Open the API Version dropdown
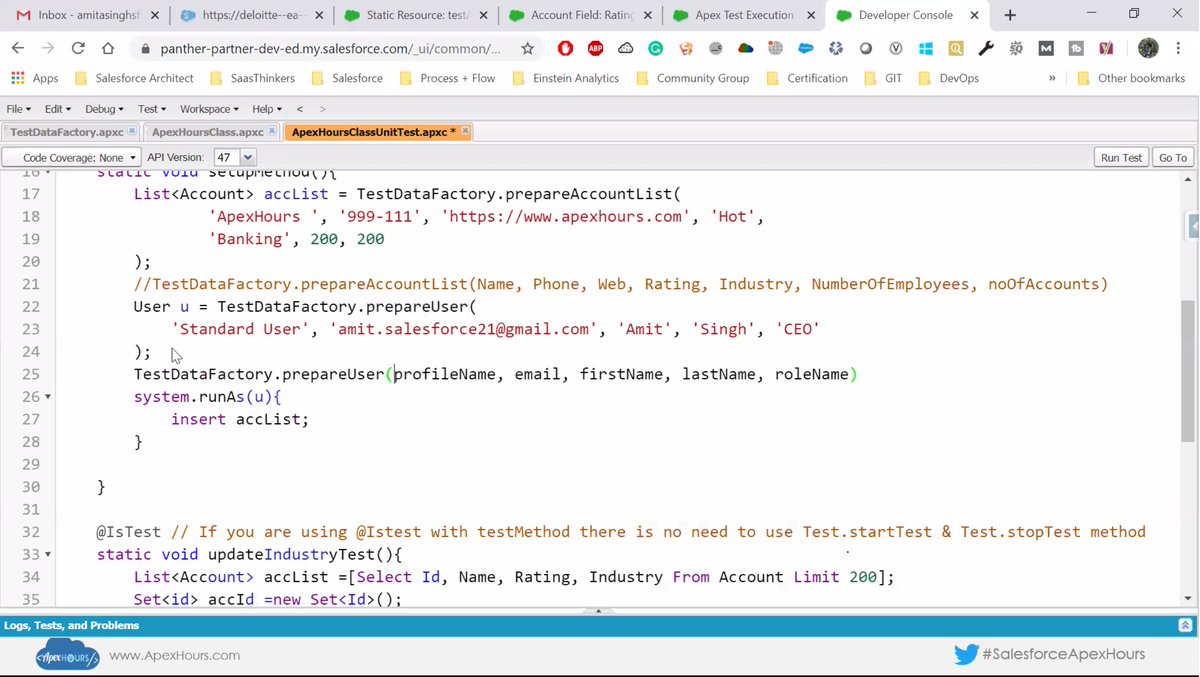 coord(246,157)
